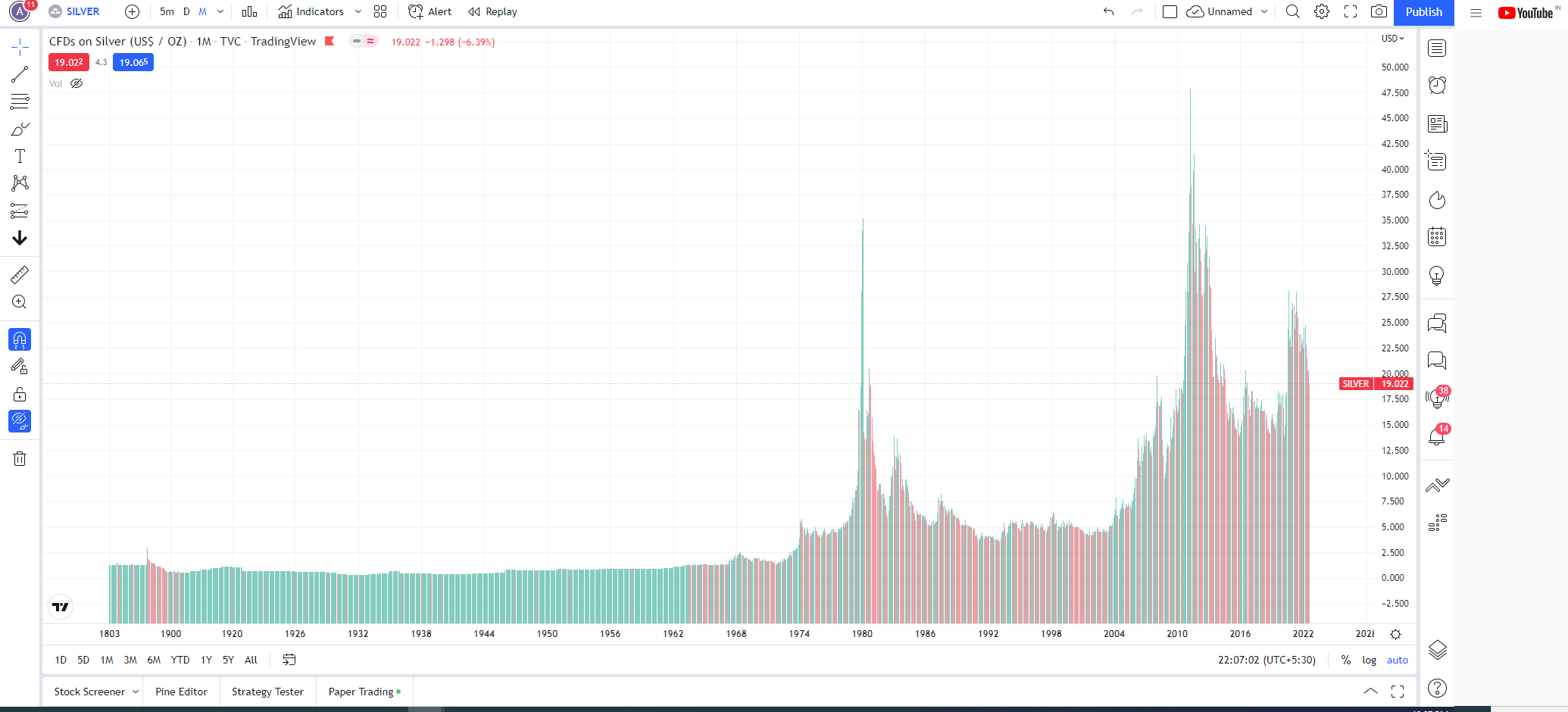Open the news panel icon
The width and height of the screenshot is (1568, 712).
[x=1437, y=123]
